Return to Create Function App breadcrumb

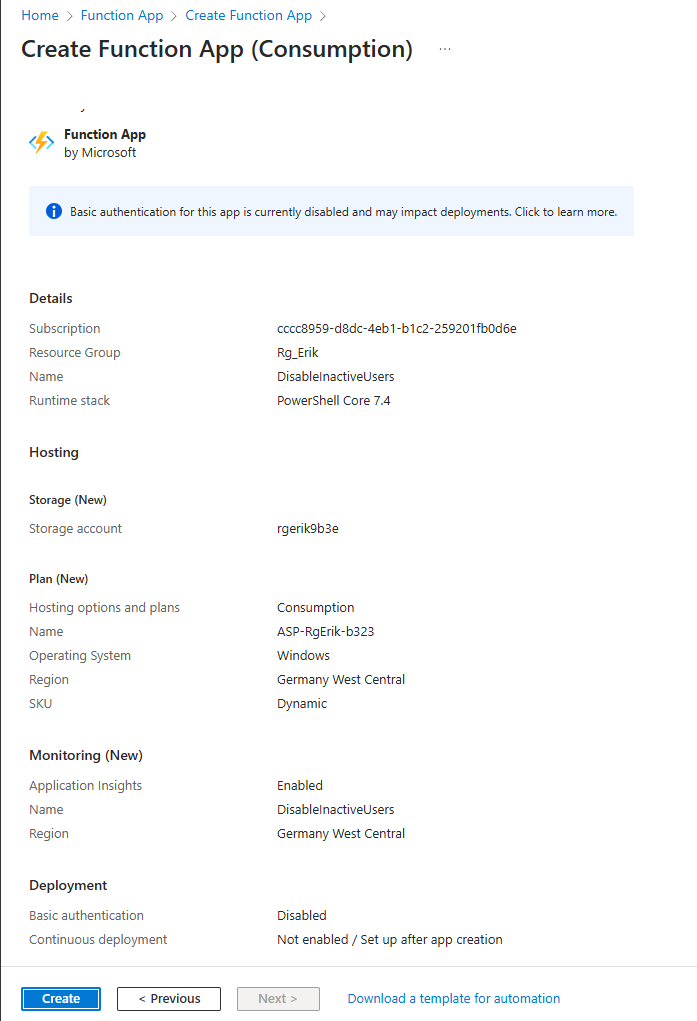coord(248,16)
